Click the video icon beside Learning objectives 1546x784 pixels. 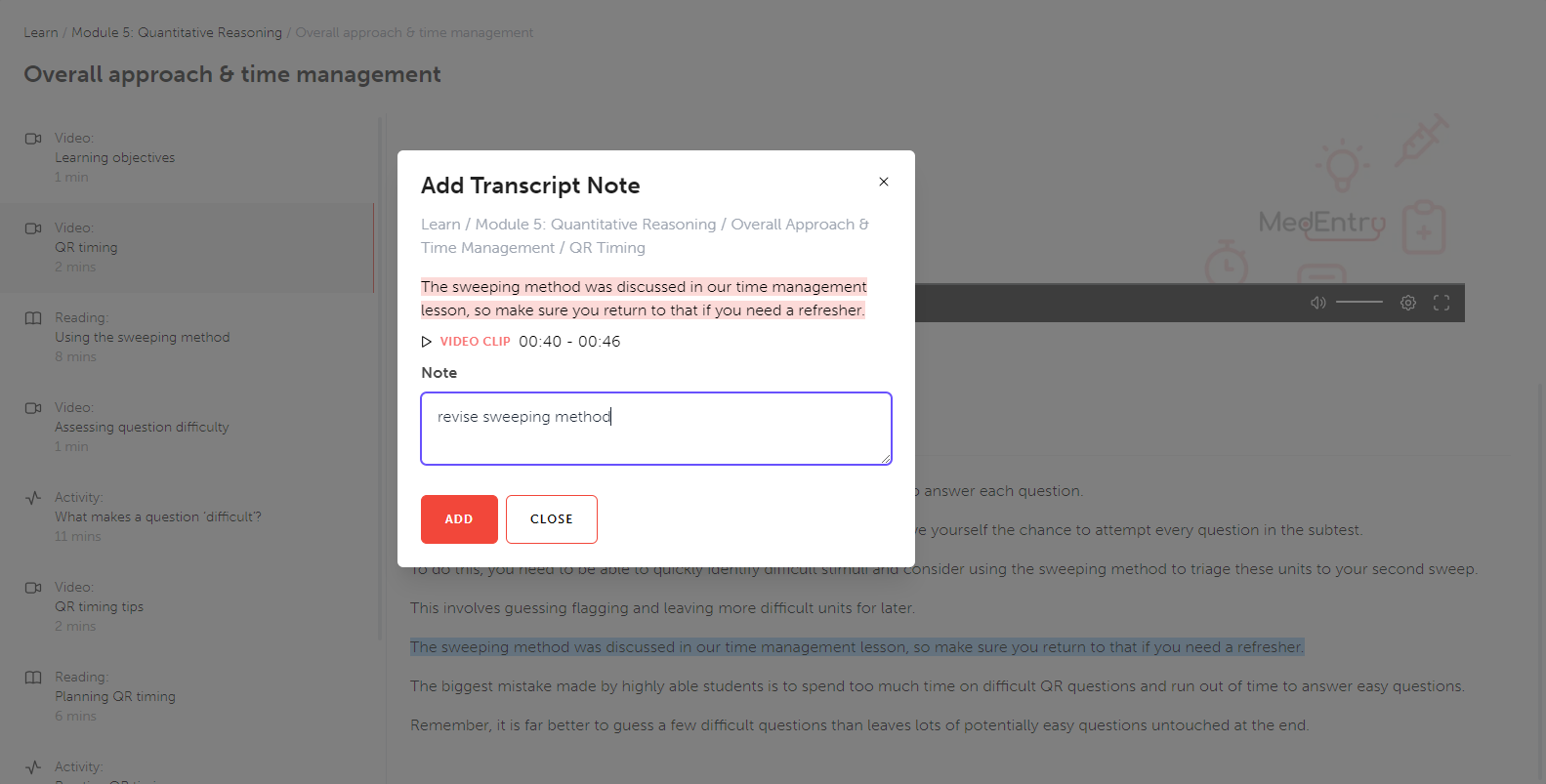33,139
